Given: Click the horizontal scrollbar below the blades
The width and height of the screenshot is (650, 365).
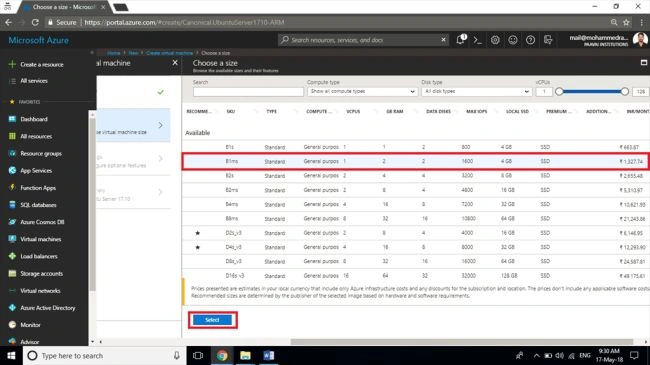Looking at the screenshot, I should (x=462, y=342).
